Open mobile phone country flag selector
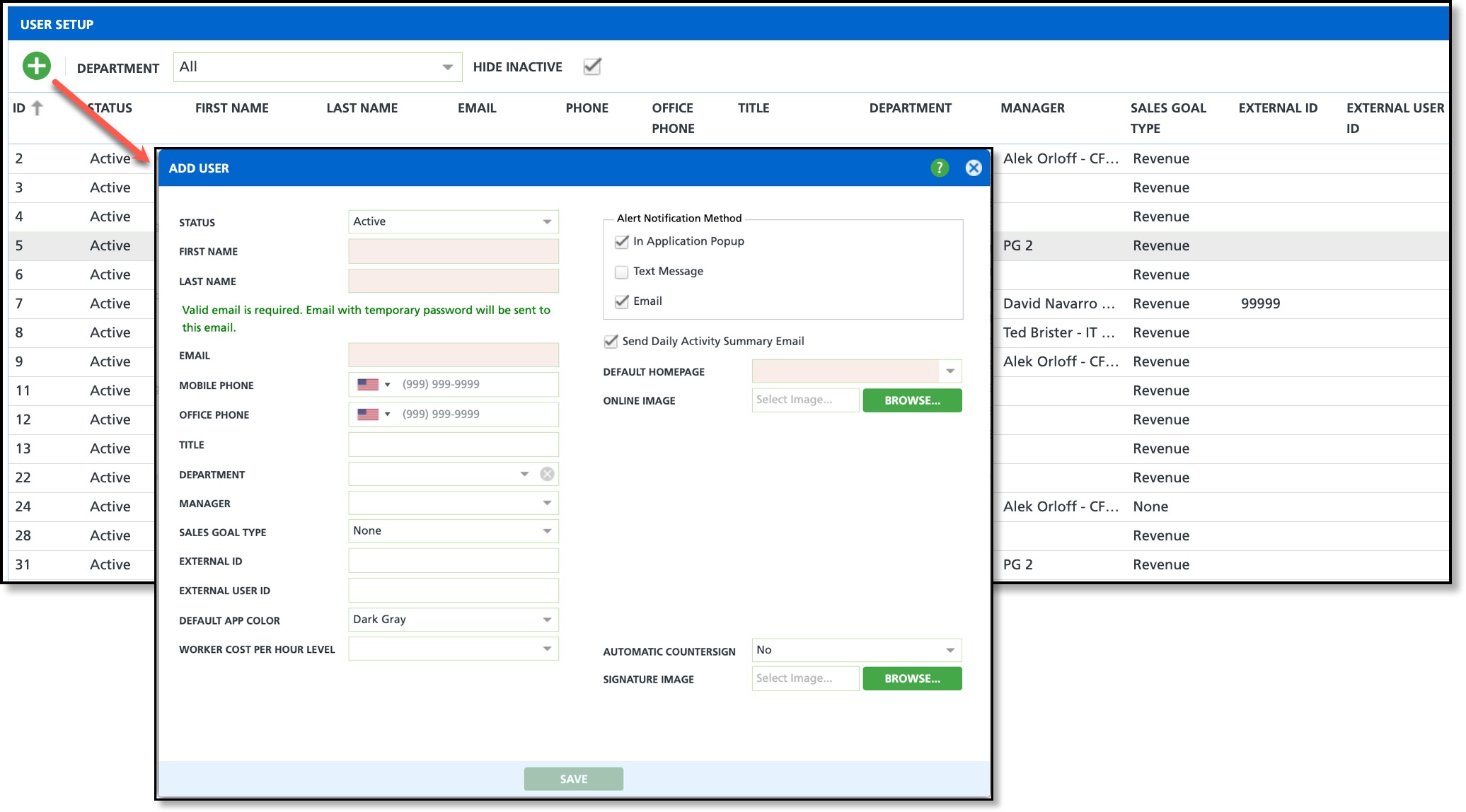The height and width of the screenshot is (812, 1466). 374,385
